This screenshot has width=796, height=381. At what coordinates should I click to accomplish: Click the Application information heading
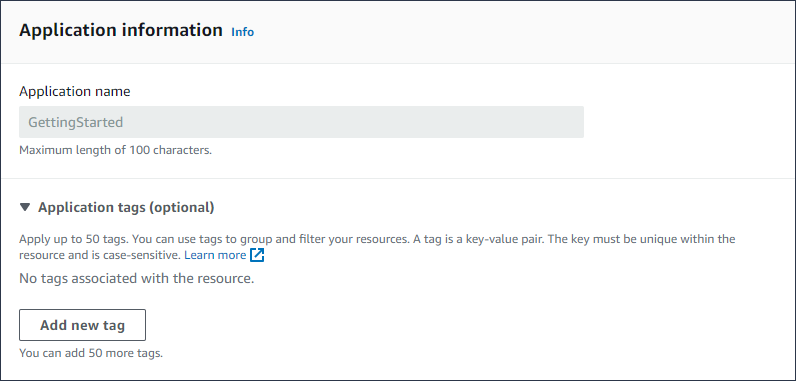[121, 30]
